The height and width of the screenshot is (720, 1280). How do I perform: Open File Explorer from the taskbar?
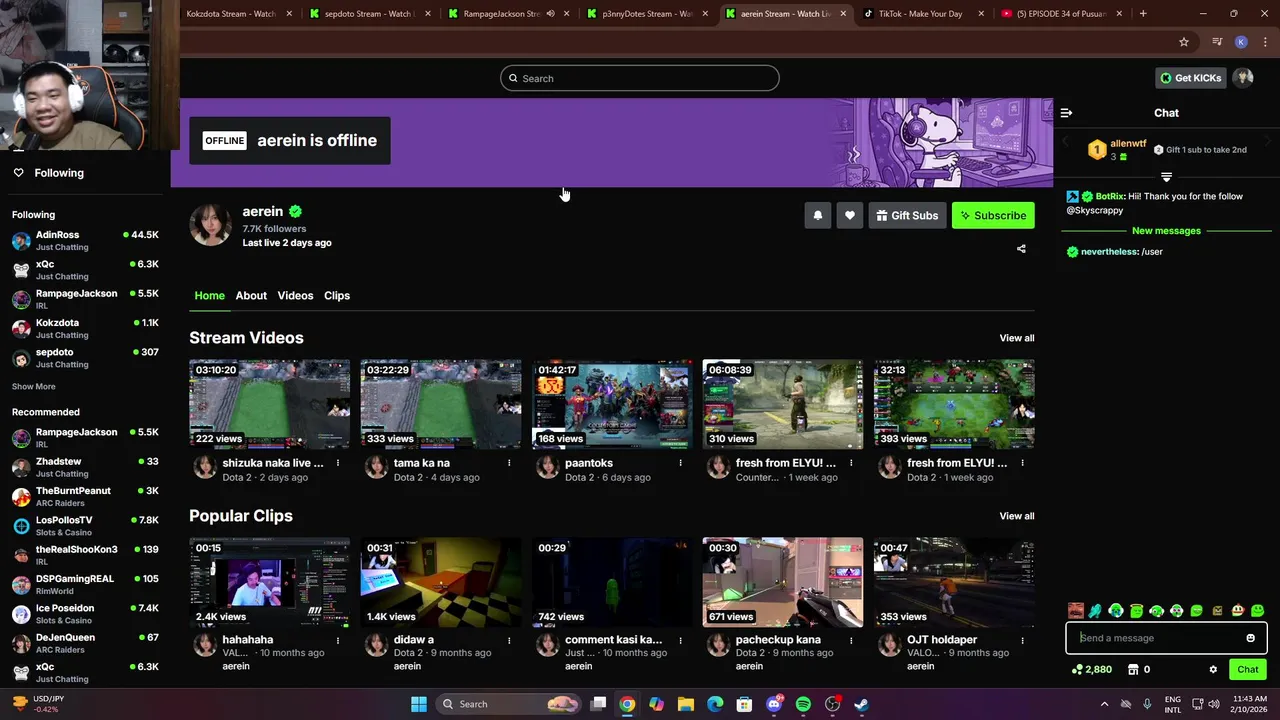point(686,704)
